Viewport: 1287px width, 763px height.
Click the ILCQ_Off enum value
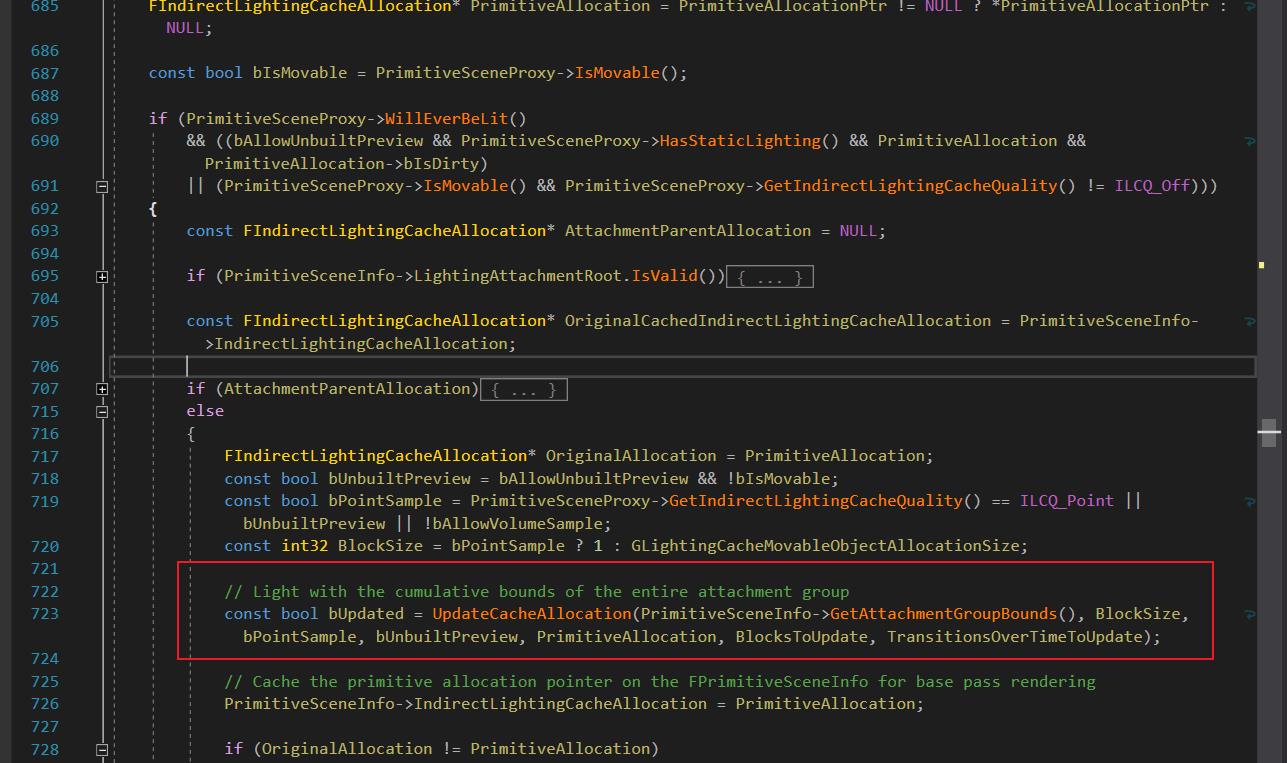point(1152,186)
